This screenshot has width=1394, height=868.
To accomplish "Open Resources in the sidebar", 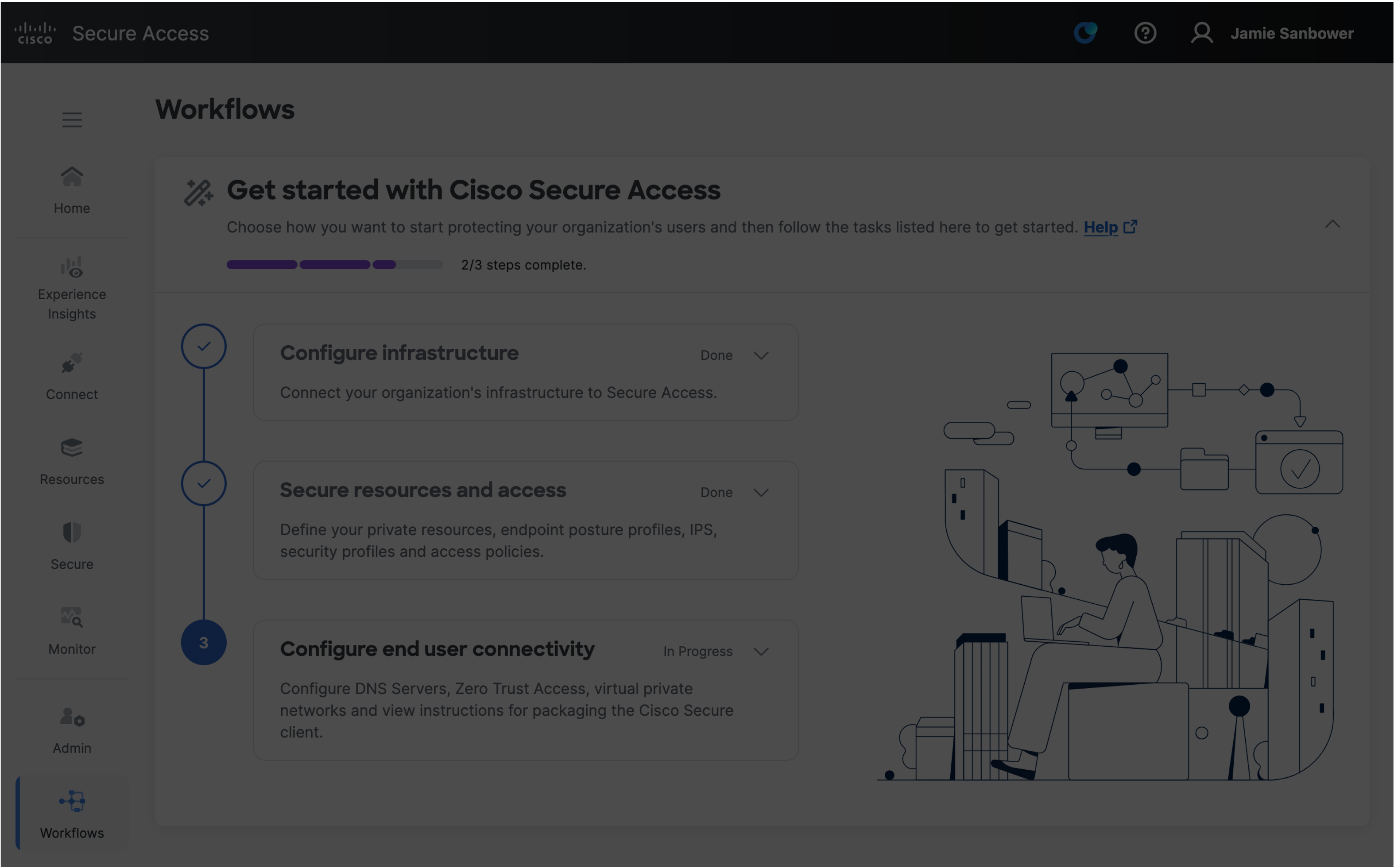I will [x=72, y=462].
